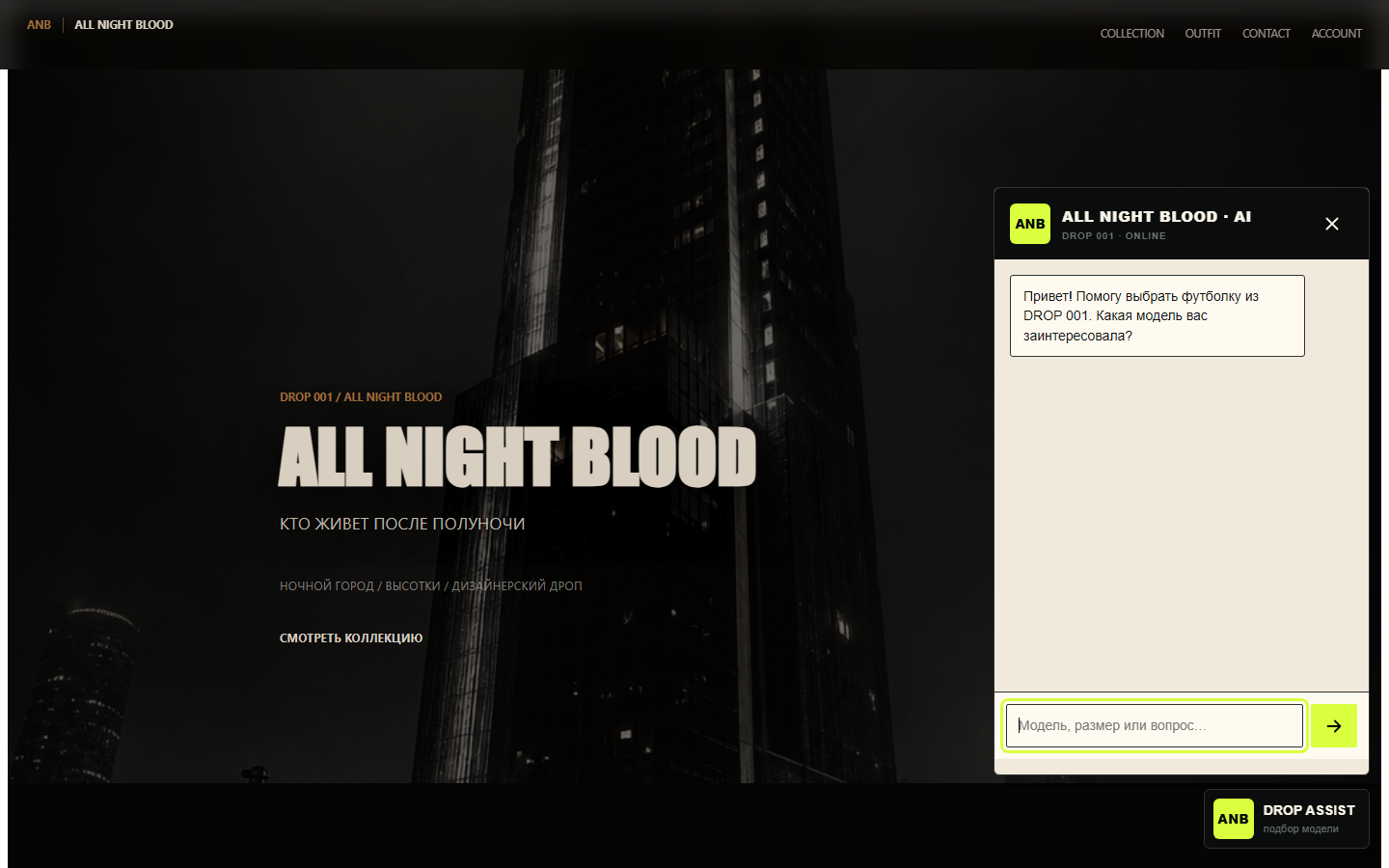This screenshot has height=868, width=1389.
Task: Open the ALL NIGHT BLOOD home link
Action: 123,25
